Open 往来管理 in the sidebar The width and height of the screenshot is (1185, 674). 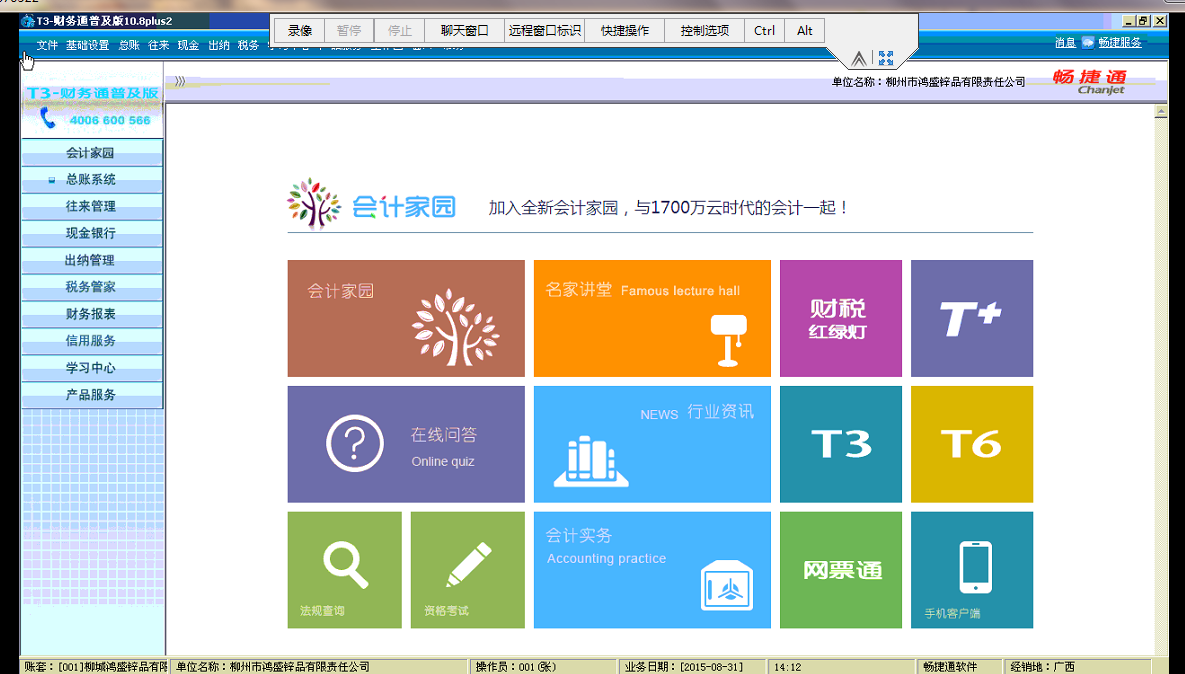[x=91, y=206]
